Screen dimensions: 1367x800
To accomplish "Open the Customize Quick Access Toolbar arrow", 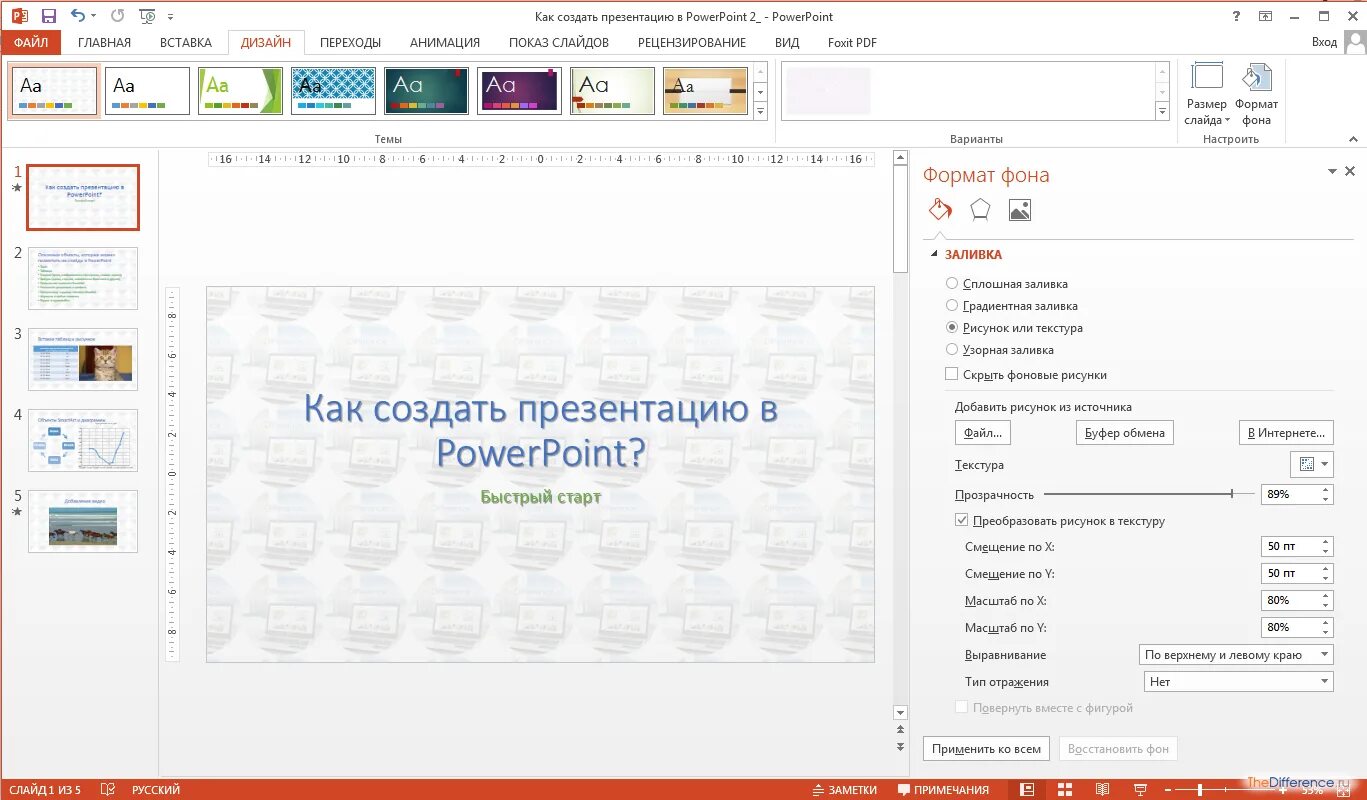I will 170,17.
